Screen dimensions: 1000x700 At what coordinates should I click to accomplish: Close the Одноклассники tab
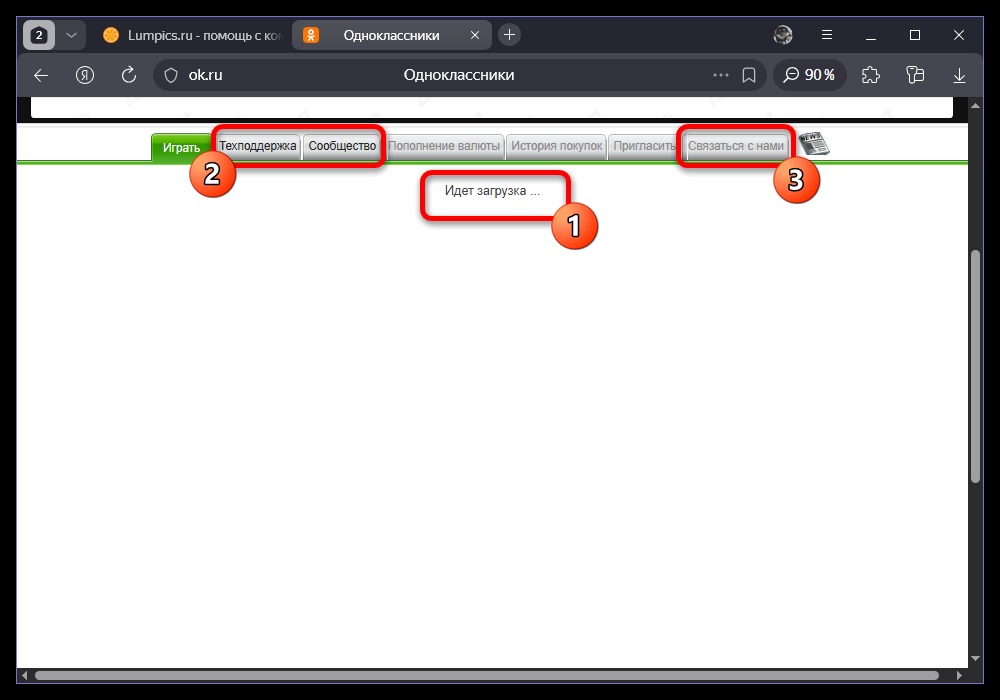coord(474,35)
